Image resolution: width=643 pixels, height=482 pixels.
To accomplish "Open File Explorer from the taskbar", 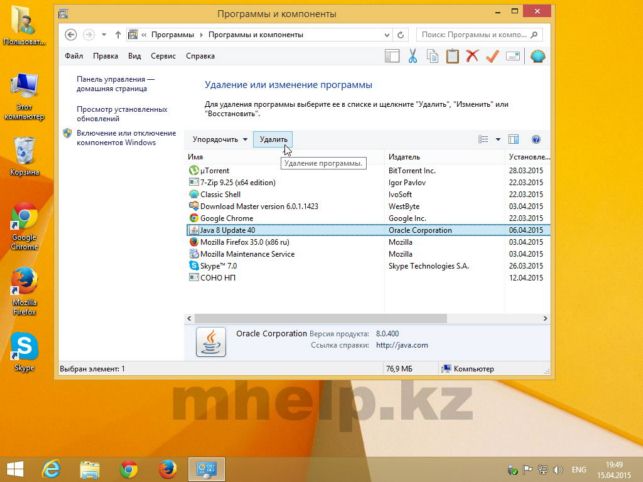I will (90, 469).
